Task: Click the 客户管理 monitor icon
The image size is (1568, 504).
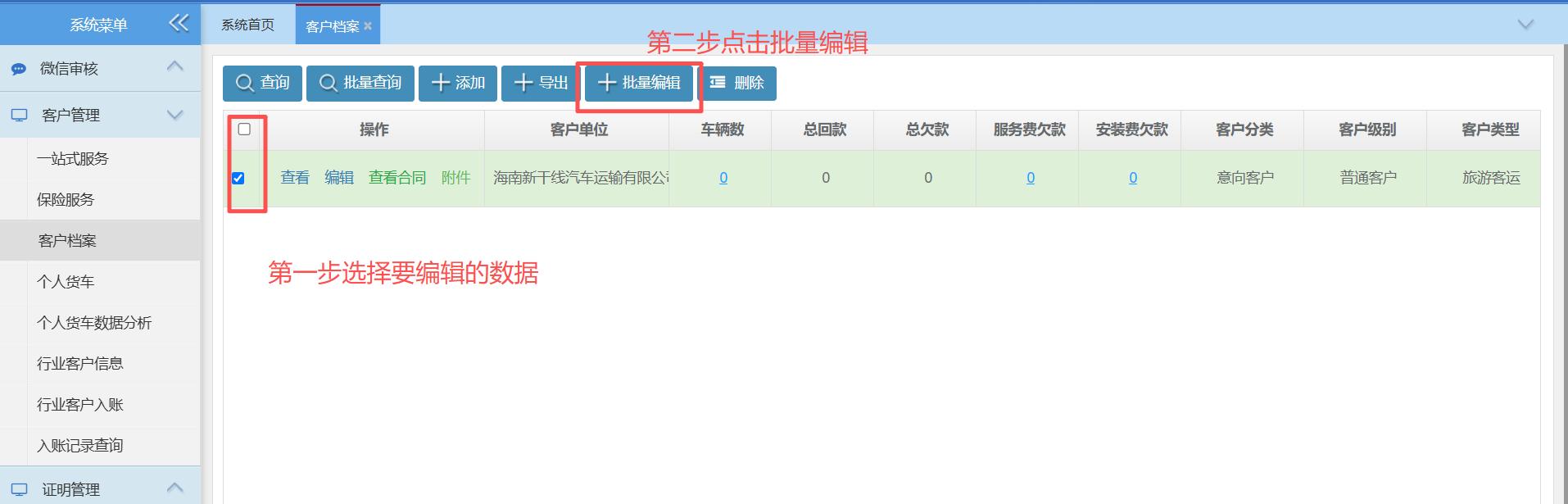Action: 20,116
